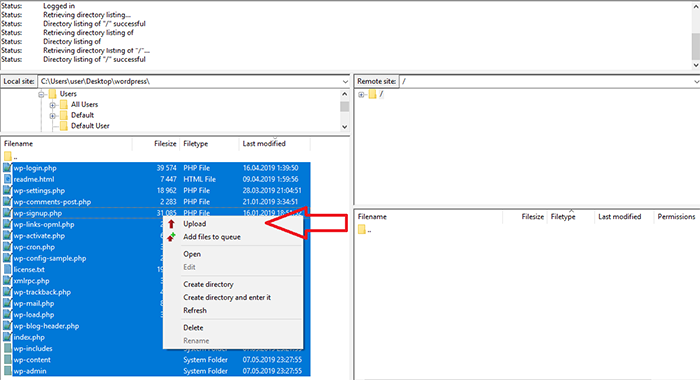Screen dimensions: 700x380
Task: Expand the remote root tree node
Action: [x=361, y=95]
